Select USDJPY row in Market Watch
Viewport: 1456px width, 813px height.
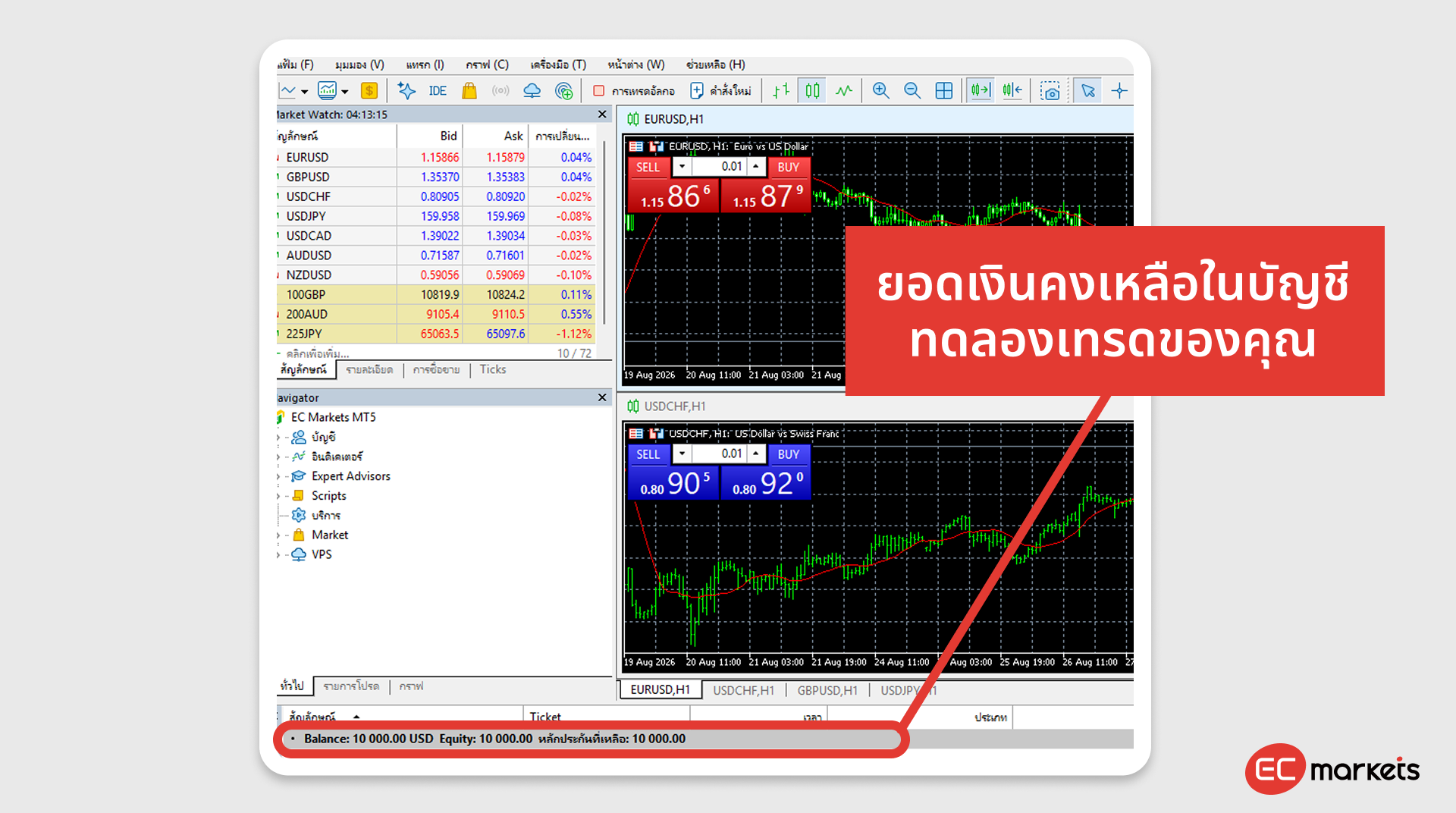436,216
